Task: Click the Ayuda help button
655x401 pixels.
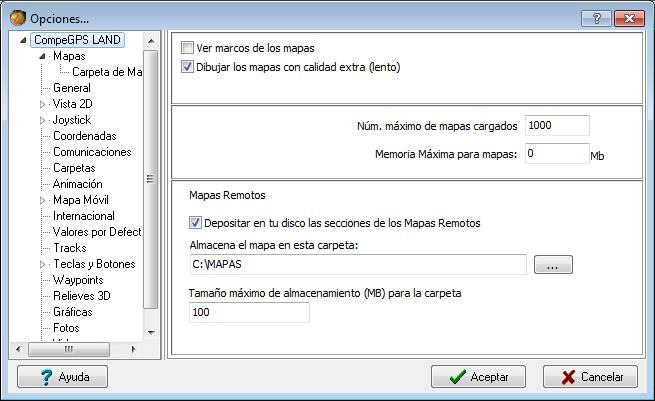Action: (62, 377)
